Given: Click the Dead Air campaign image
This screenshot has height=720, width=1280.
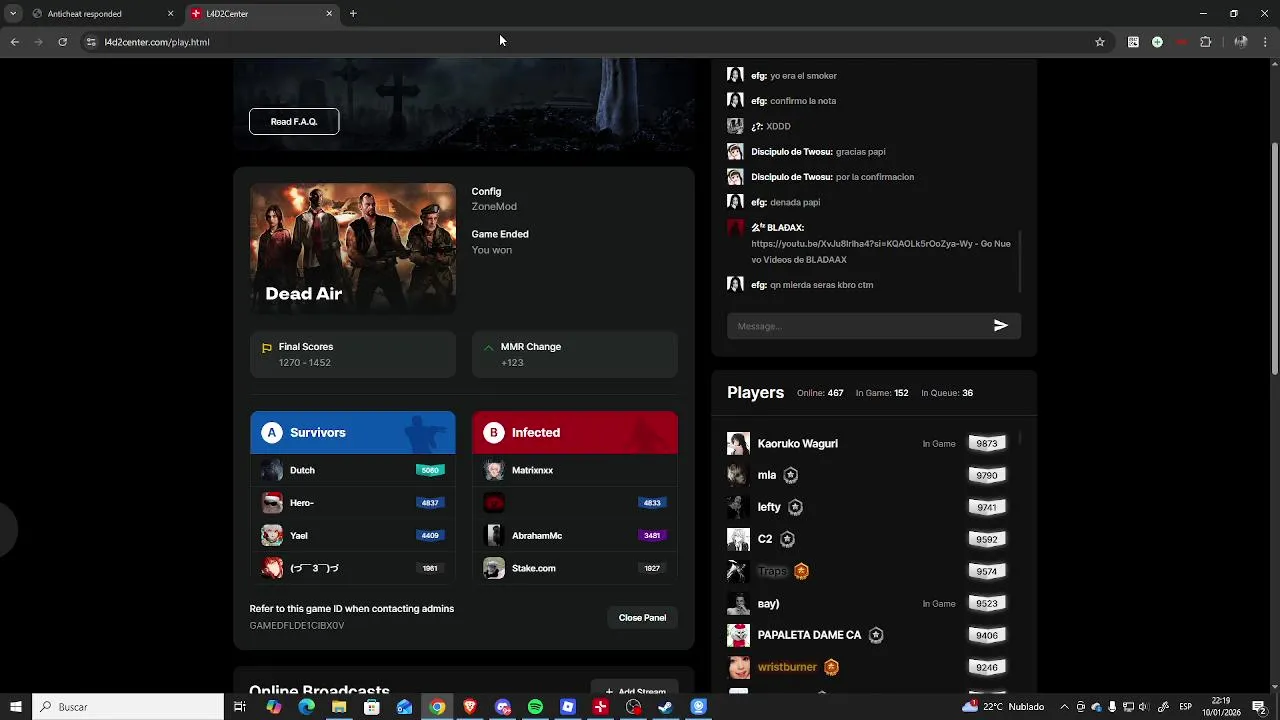Looking at the screenshot, I should pyautogui.click(x=353, y=248).
